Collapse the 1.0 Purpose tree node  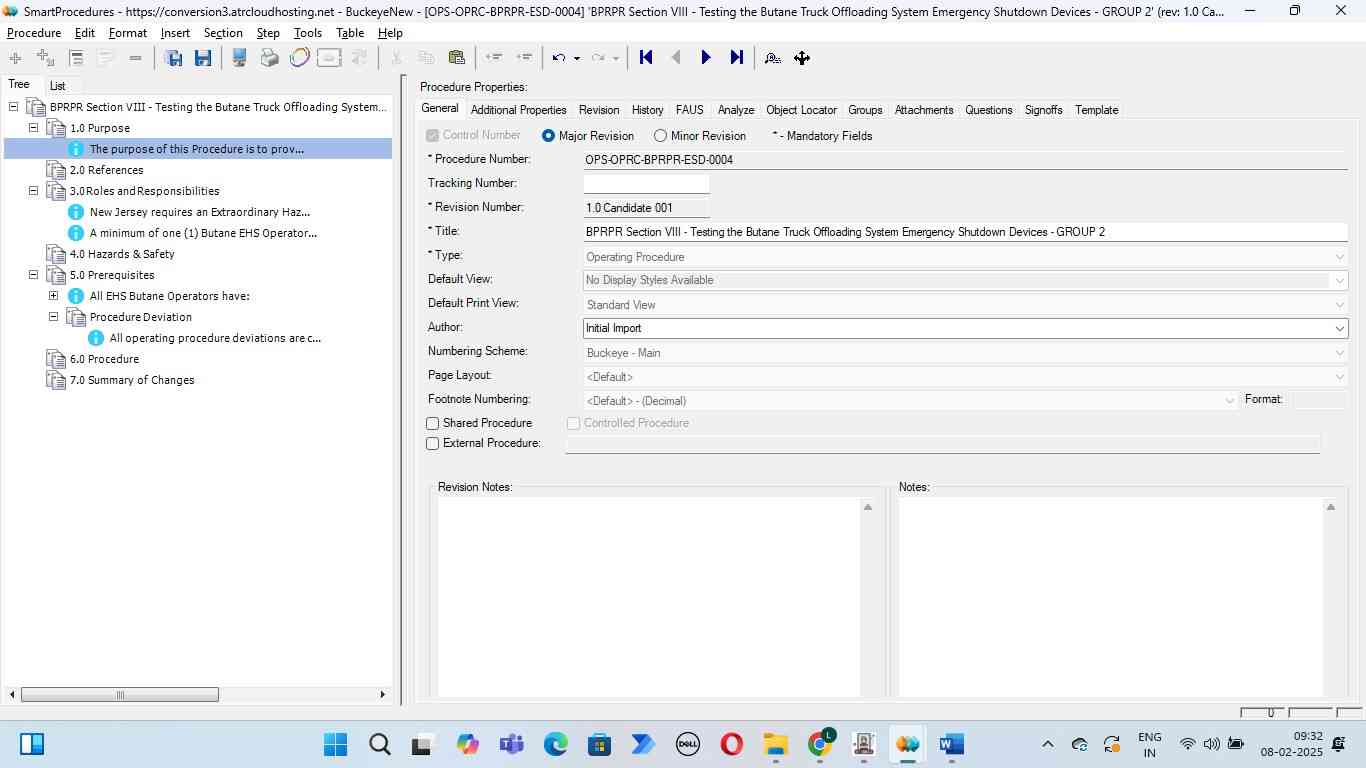33,128
